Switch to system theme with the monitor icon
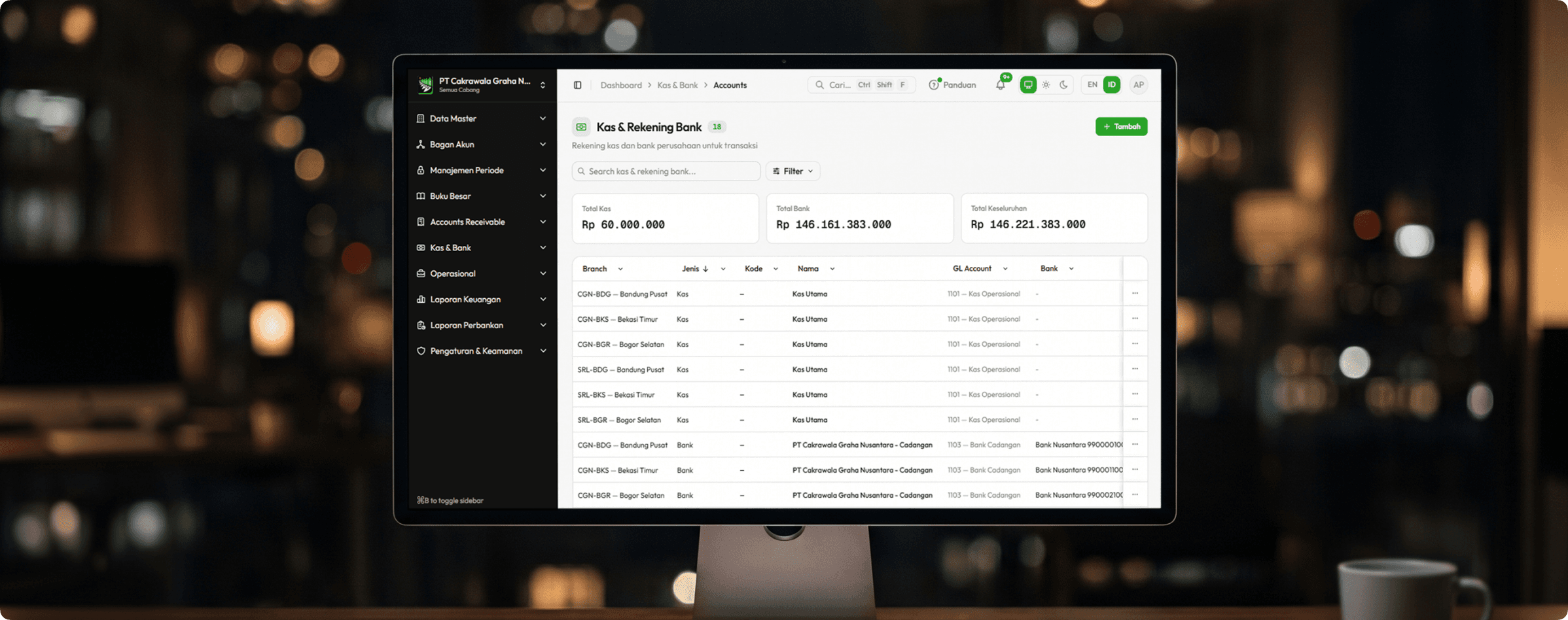 [x=1028, y=85]
